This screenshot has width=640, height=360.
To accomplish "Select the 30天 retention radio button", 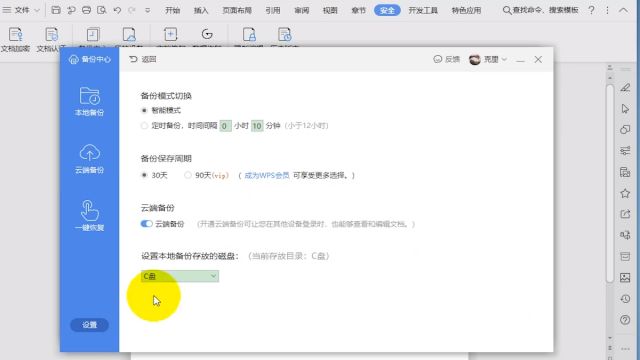I will tap(144, 175).
